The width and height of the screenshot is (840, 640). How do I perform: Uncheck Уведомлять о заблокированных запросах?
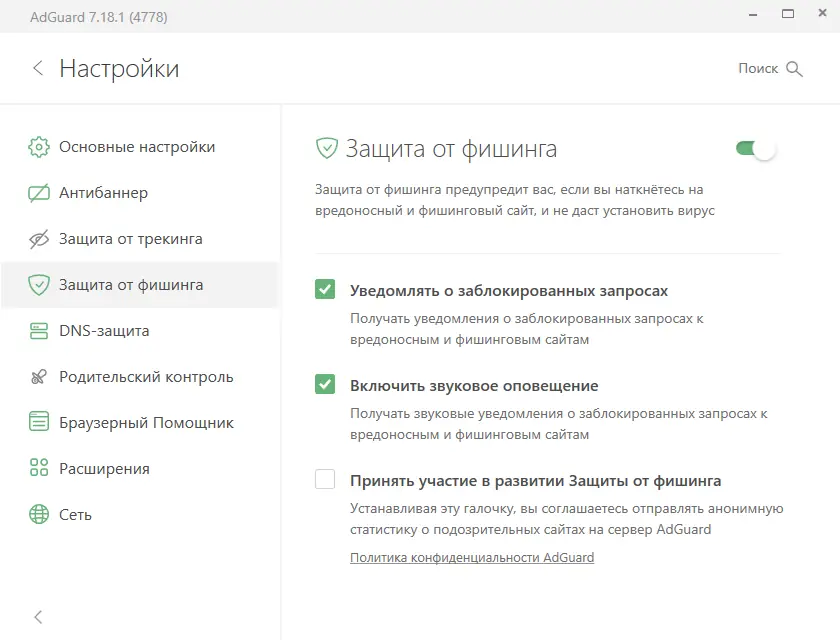(325, 290)
